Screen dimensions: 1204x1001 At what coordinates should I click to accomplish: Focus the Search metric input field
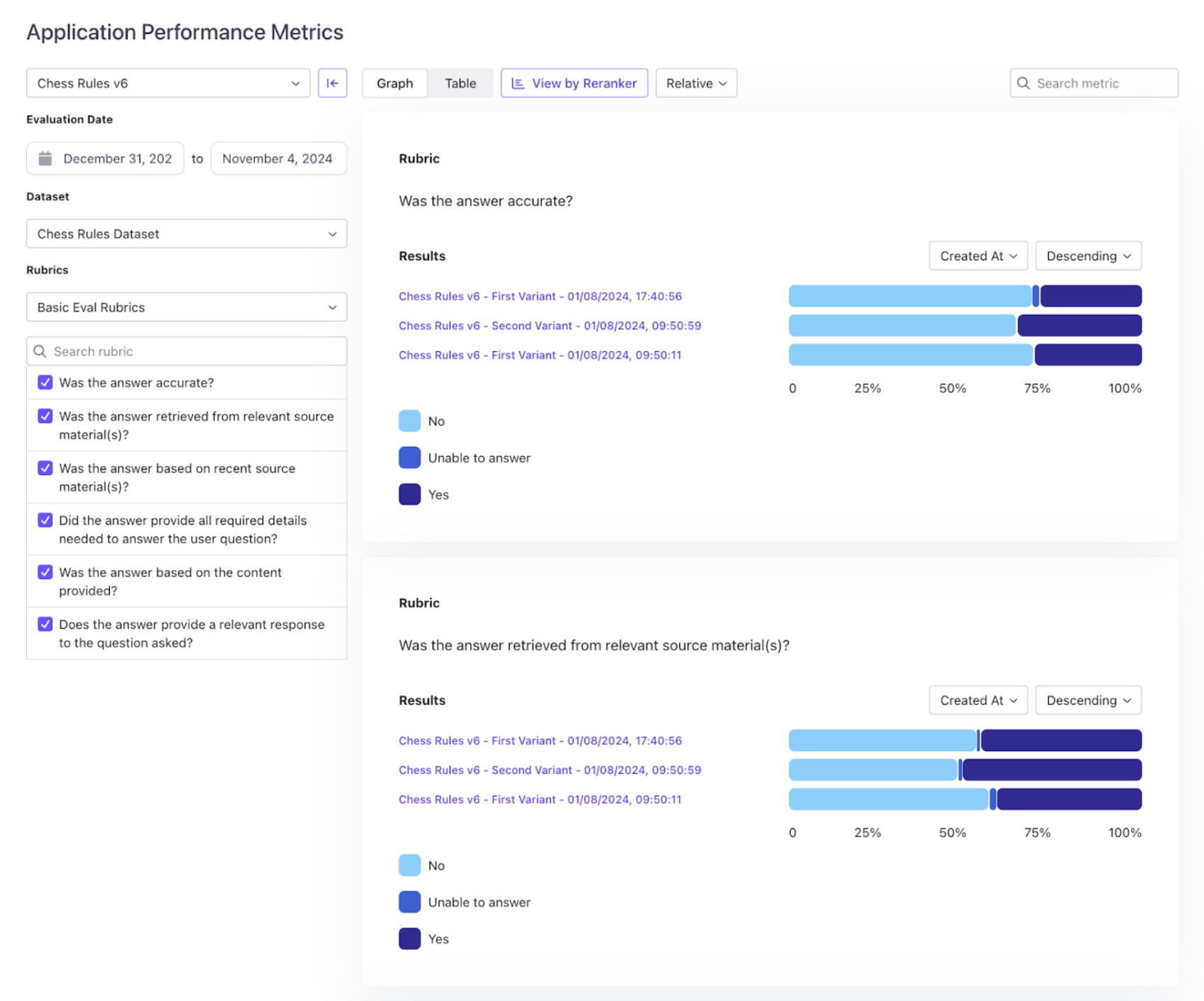(1094, 83)
